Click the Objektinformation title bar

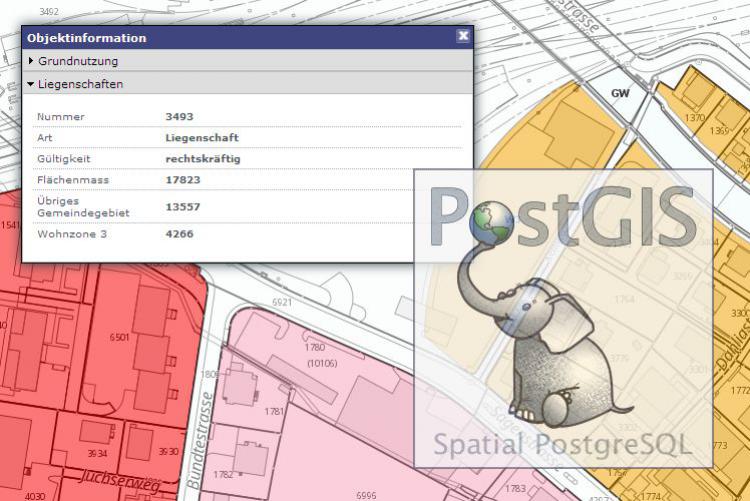(x=247, y=37)
